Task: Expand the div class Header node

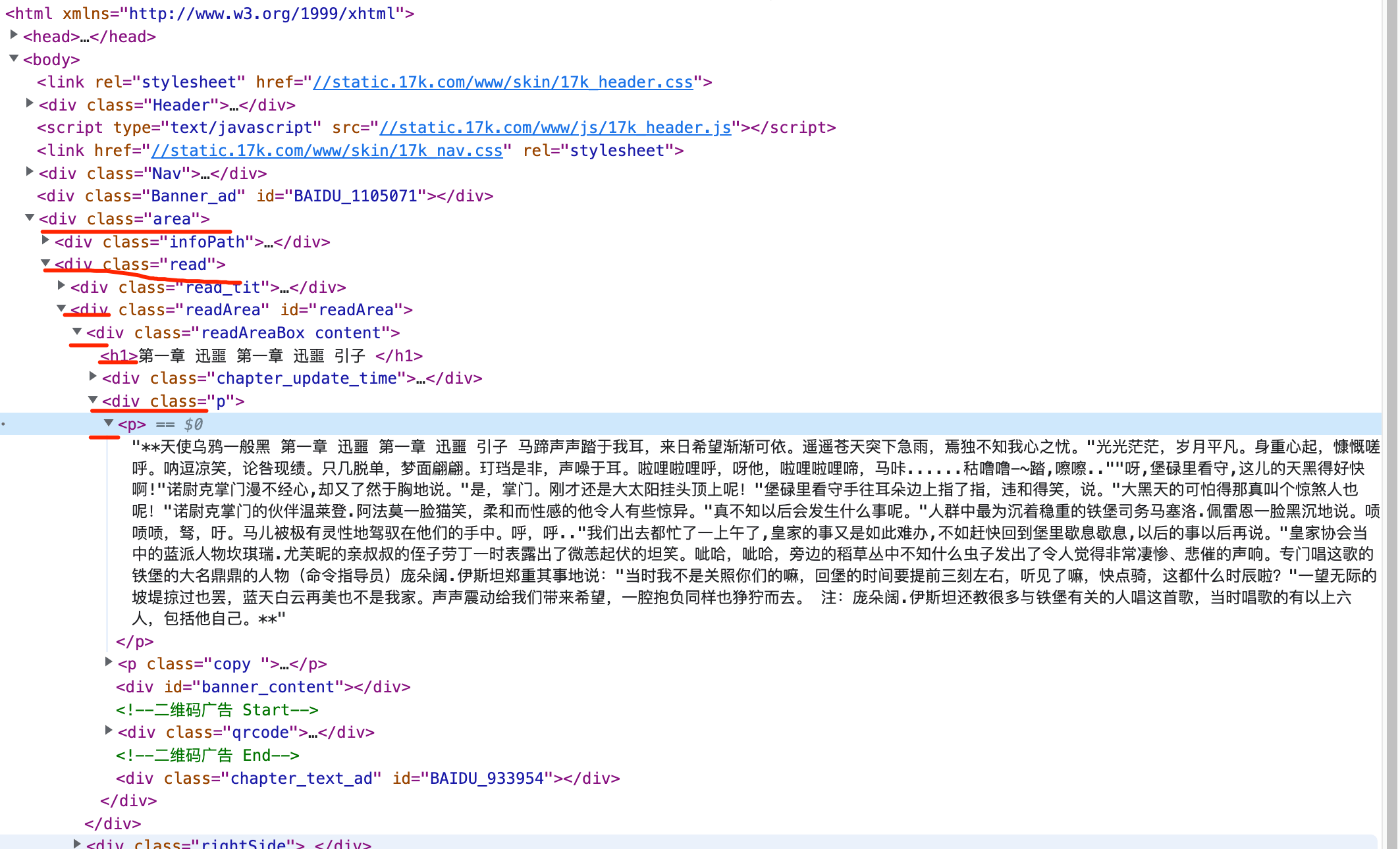Action: tap(30, 103)
